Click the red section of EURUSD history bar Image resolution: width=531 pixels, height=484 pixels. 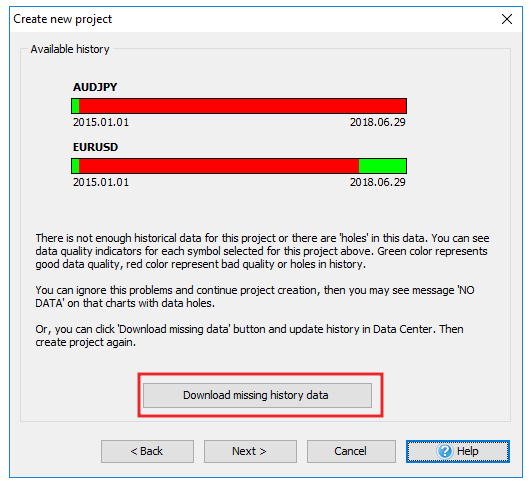click(x=219, y=166)
